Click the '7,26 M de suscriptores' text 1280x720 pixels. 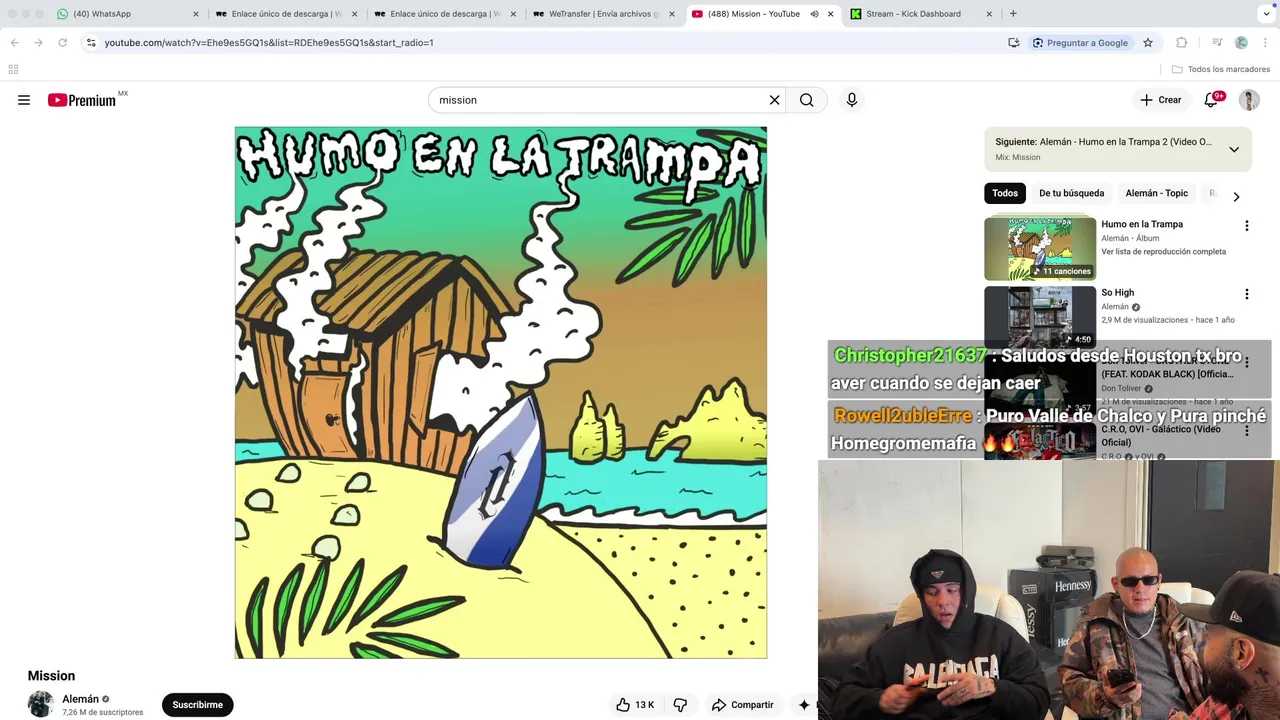(102, 713)
